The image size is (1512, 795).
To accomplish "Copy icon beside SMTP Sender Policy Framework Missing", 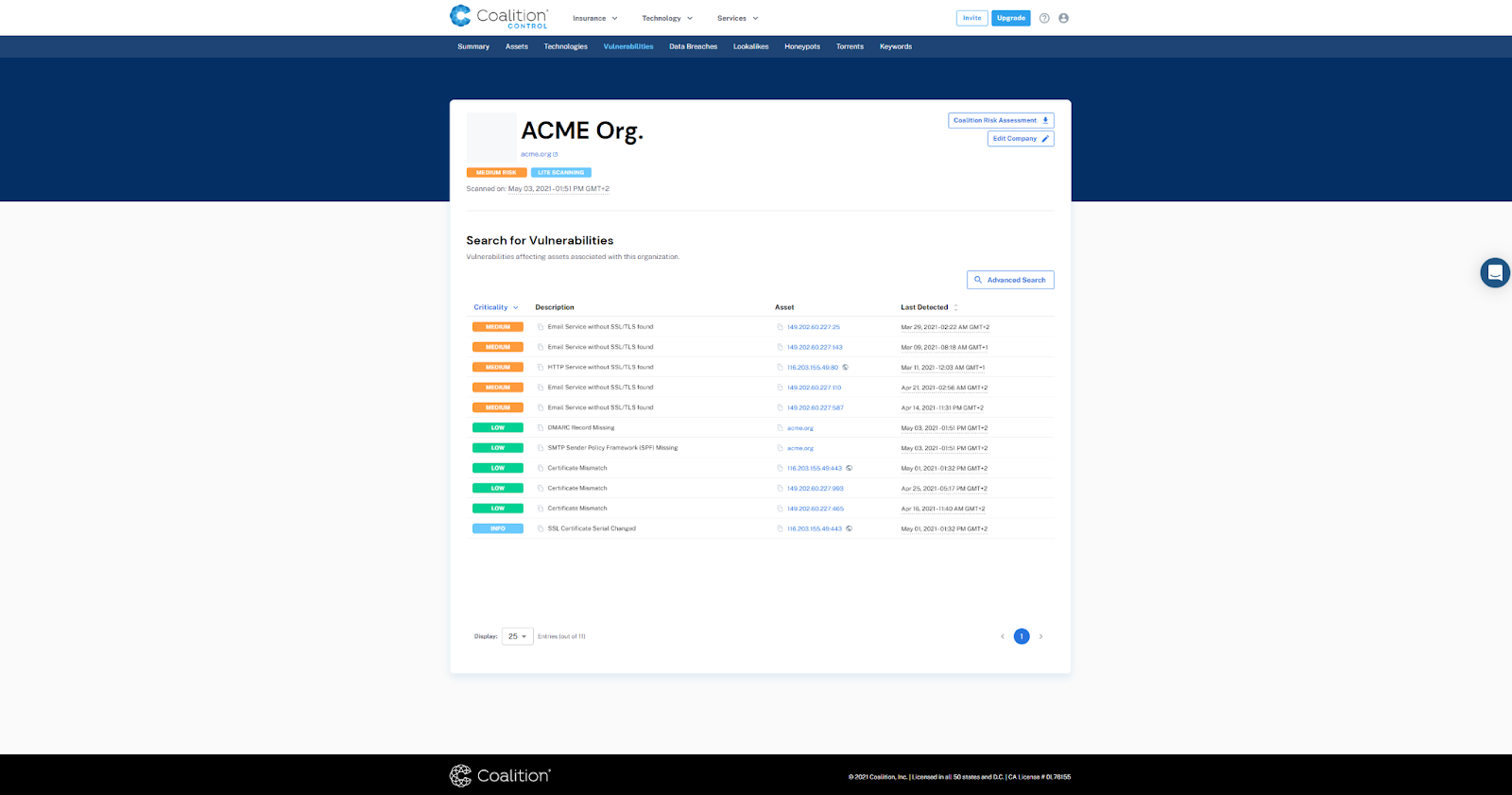I will pyautogui.click(x=541, y=448).
